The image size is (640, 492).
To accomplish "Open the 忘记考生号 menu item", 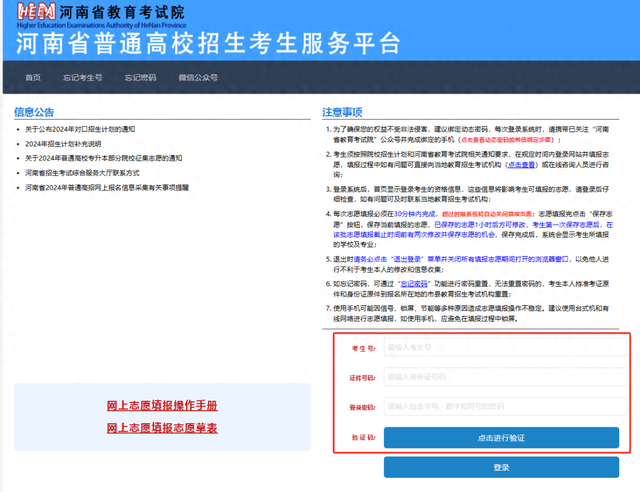I will pyautogui.click(x=83, y=78).
